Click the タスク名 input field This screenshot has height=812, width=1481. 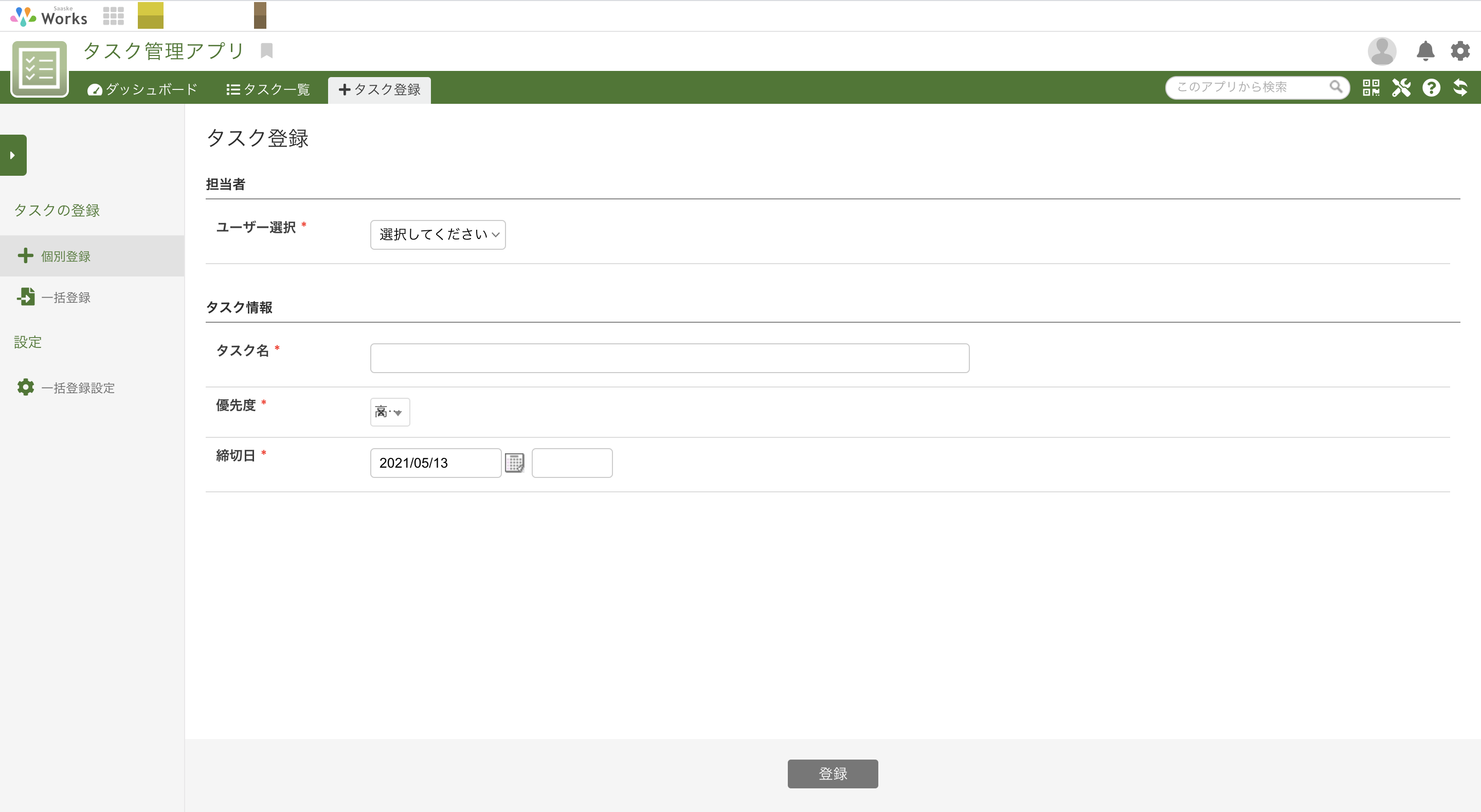669,358
